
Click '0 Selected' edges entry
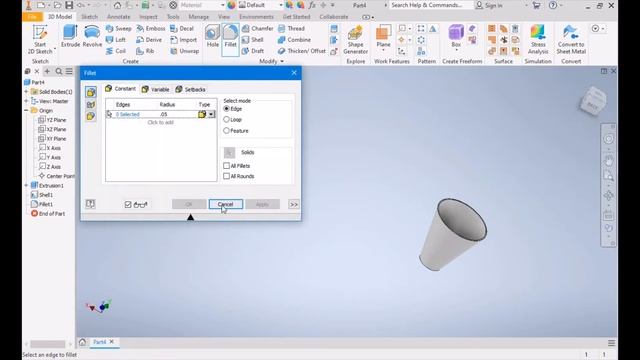(128, 115)
